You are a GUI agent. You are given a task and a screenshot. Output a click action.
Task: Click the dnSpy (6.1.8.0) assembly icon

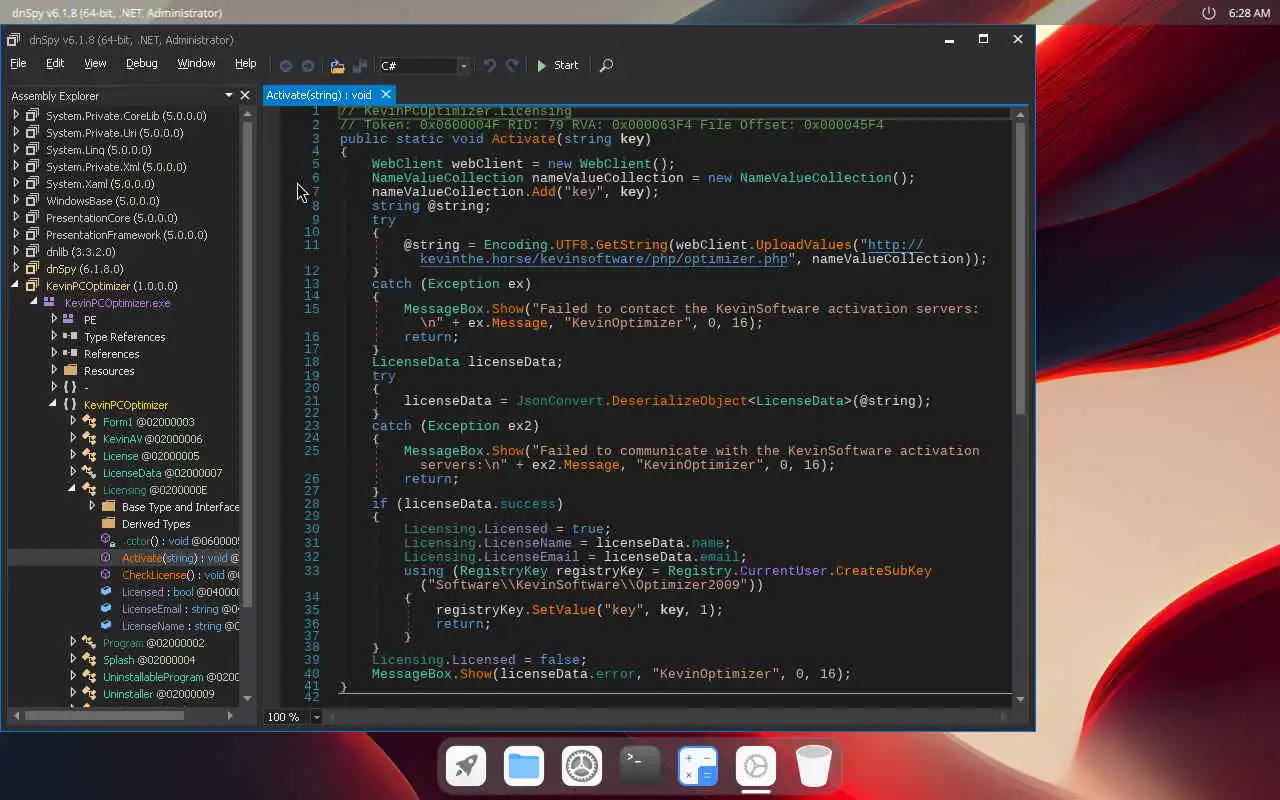point(32,269)
